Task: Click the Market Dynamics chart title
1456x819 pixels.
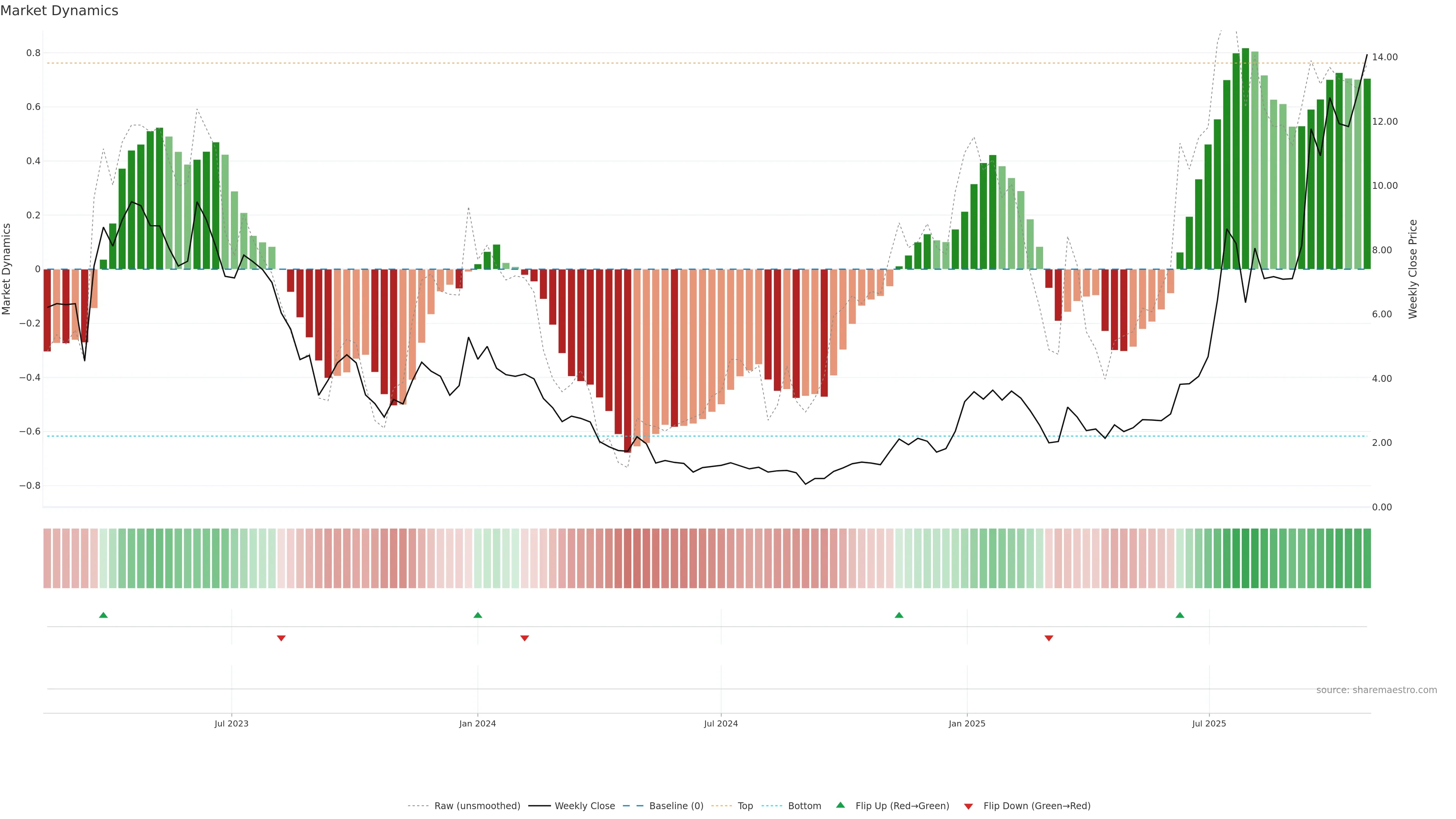Action: (60, 11)
